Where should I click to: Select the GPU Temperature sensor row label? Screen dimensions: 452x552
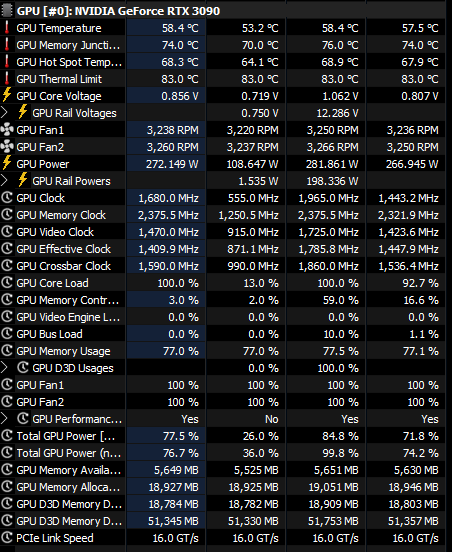click(x=59, y=28)
